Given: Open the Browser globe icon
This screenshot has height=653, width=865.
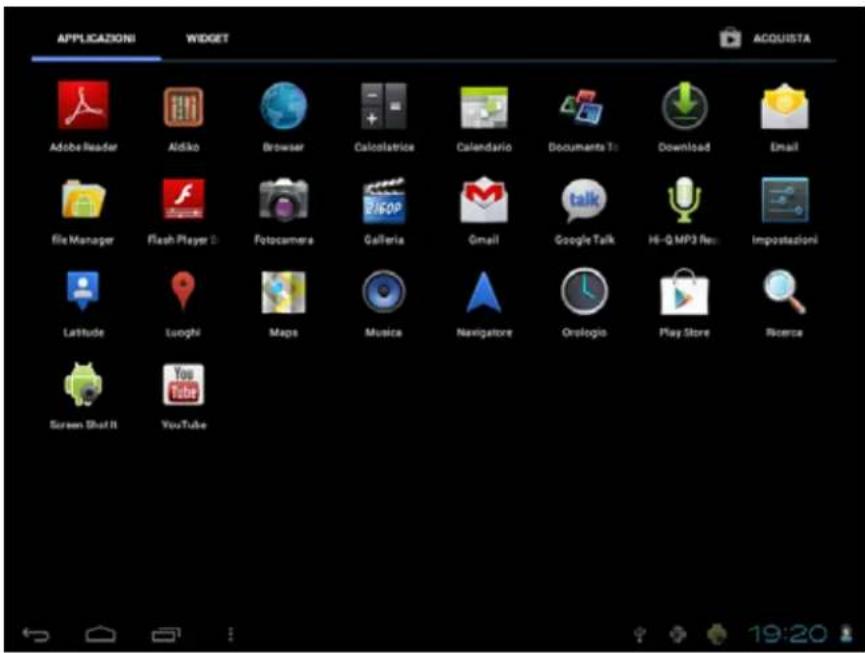Looking at the screenshot, I should coord(284,106).
